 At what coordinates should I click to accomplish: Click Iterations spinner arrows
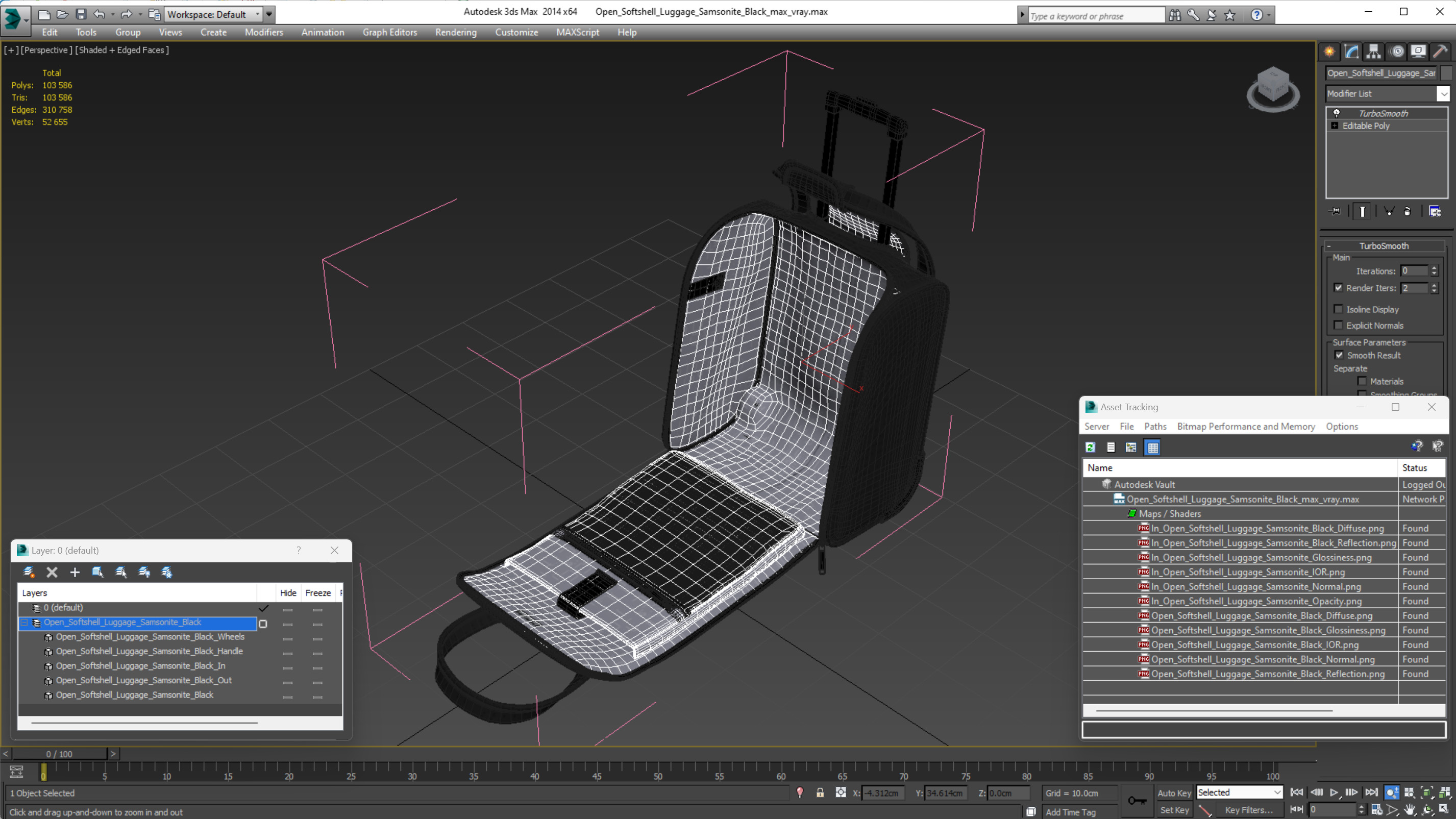[1434, 271]
